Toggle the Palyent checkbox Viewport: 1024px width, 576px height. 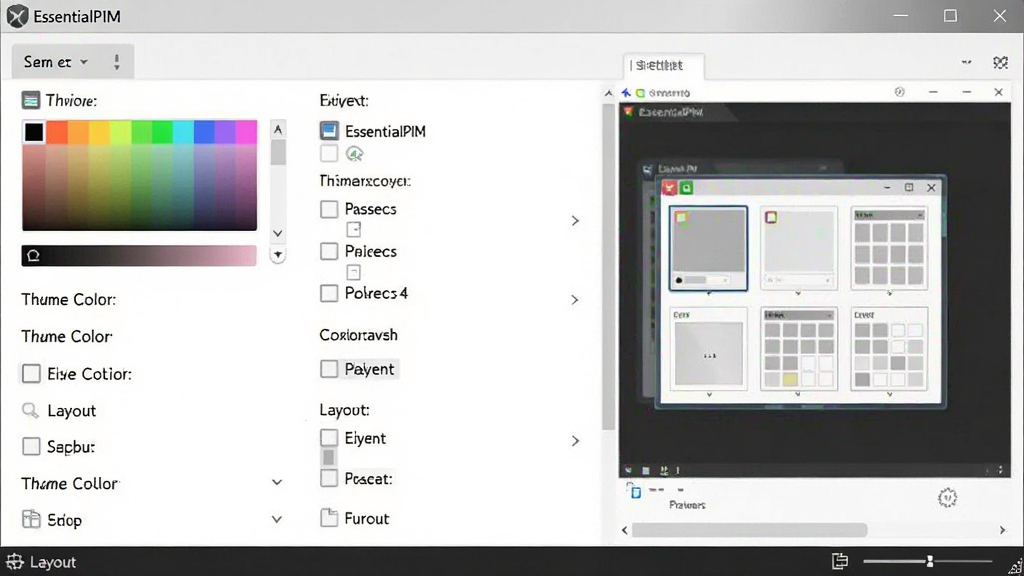tap(329, 369)
